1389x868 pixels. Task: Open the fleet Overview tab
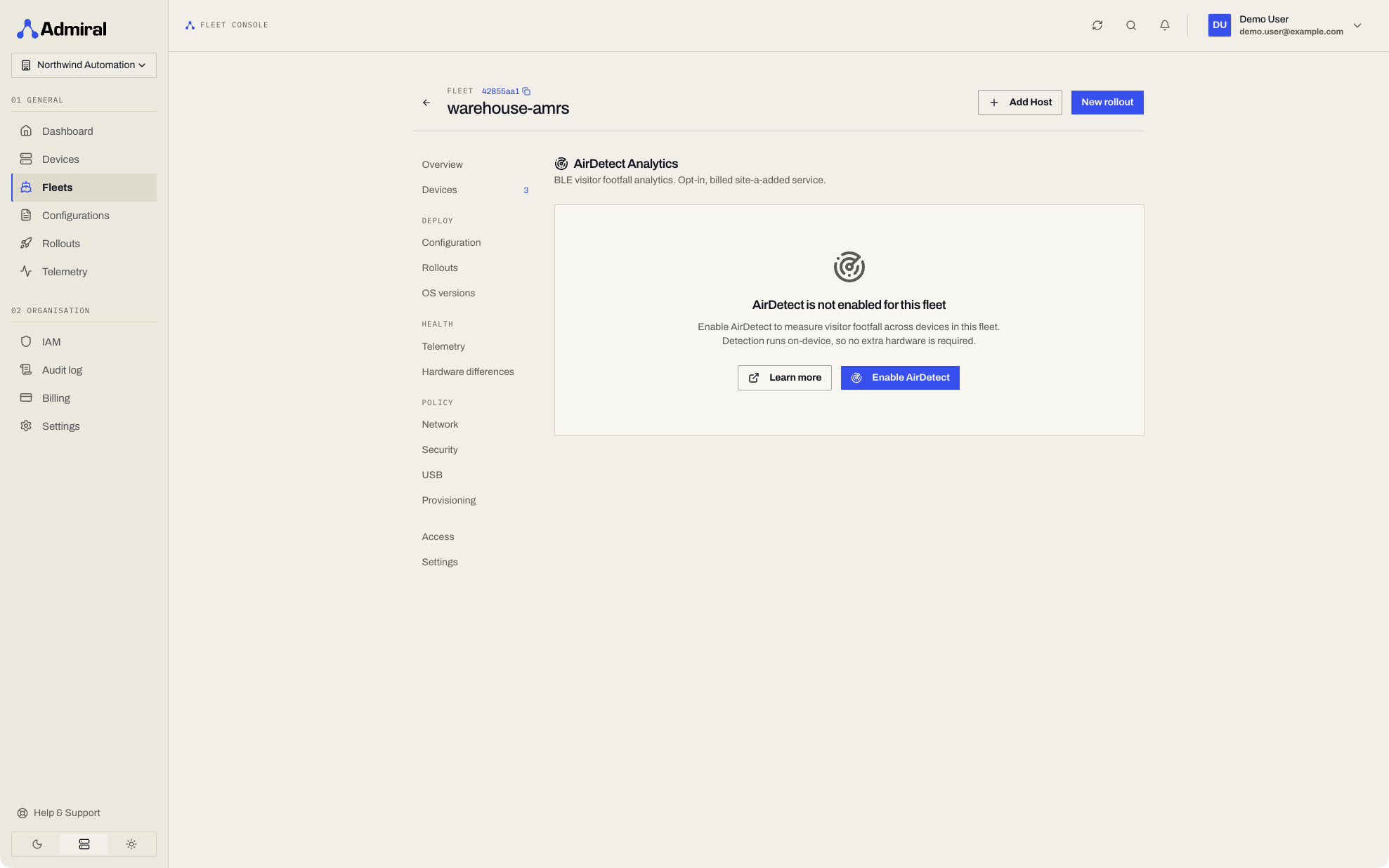coord(475,165)
